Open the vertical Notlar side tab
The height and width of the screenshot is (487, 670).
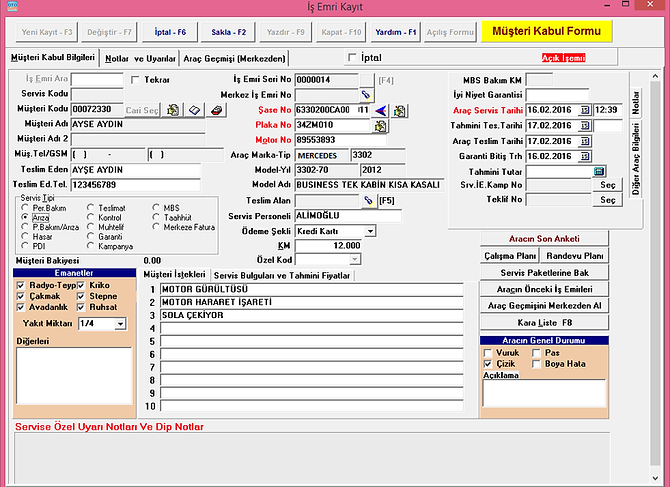tap(636, 103)
